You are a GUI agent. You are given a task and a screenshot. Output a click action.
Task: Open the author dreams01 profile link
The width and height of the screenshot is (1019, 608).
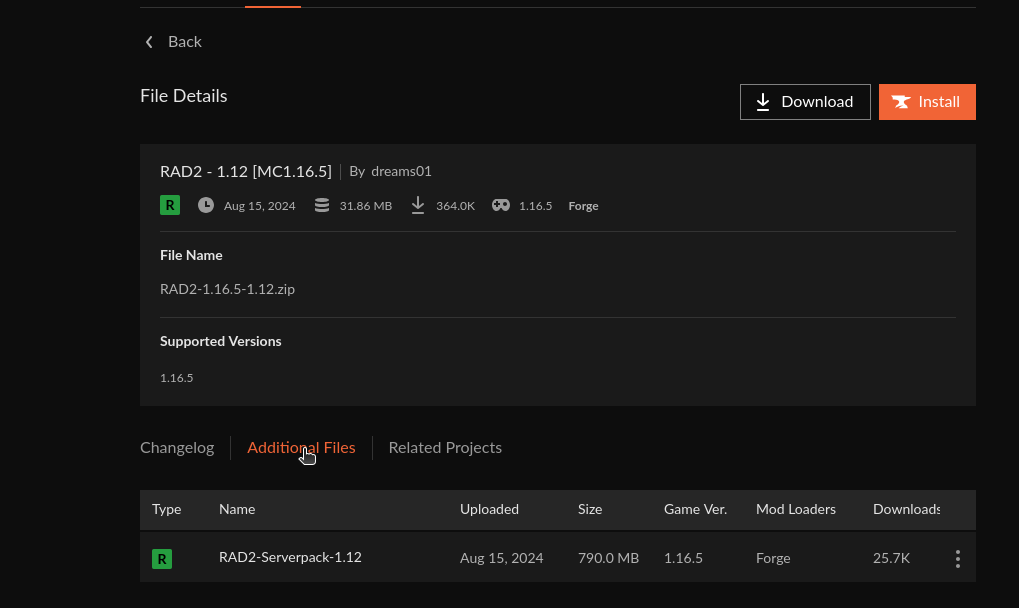(x=401, y=171)
